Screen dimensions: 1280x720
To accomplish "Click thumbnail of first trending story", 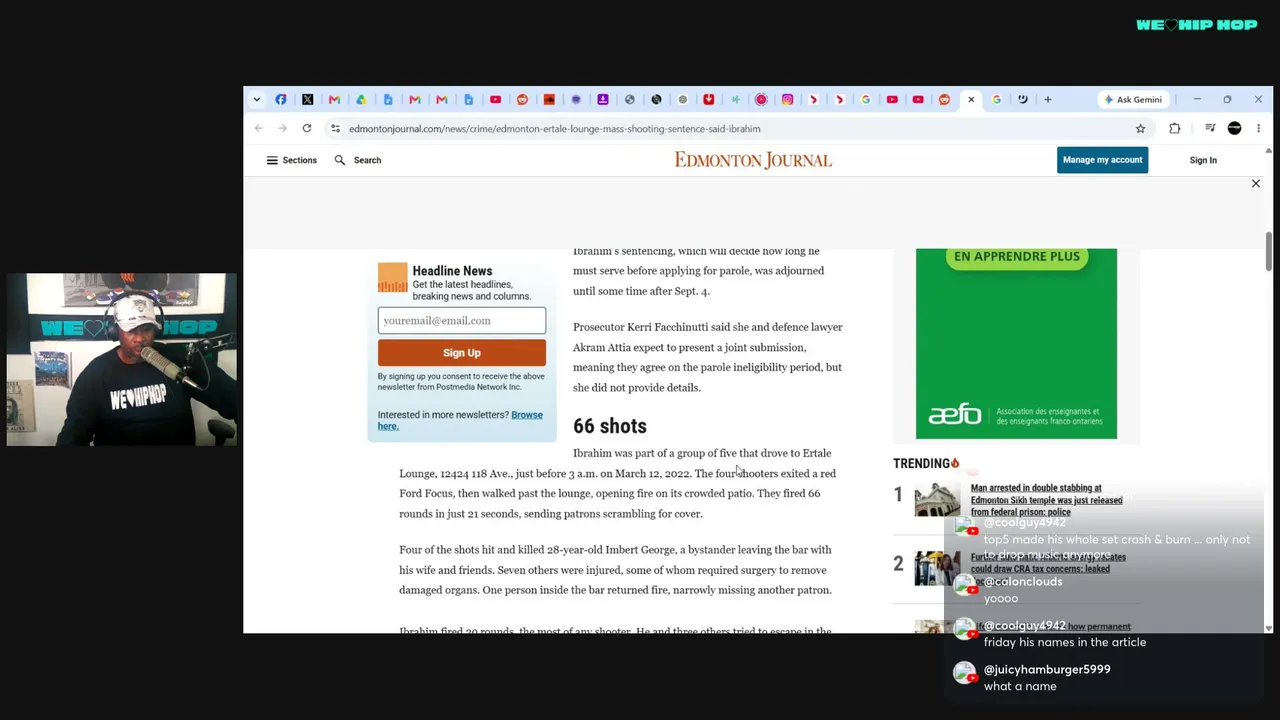I will pyautogui.click(x=937, y=499).
